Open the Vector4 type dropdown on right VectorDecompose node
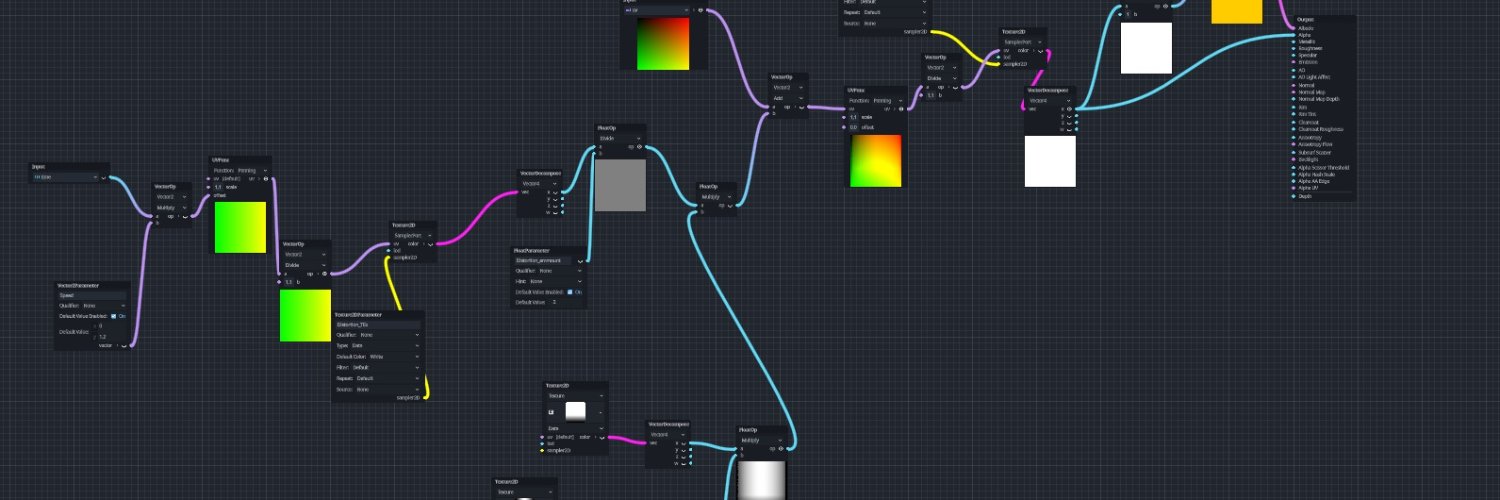1500x500 pixels. tap(1050, 101)
